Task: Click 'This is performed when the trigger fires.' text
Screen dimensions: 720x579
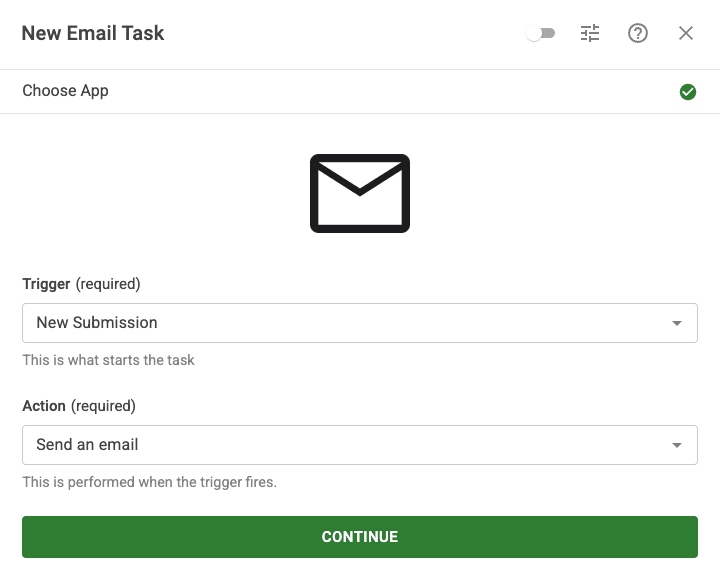Action: coord(150,482)
